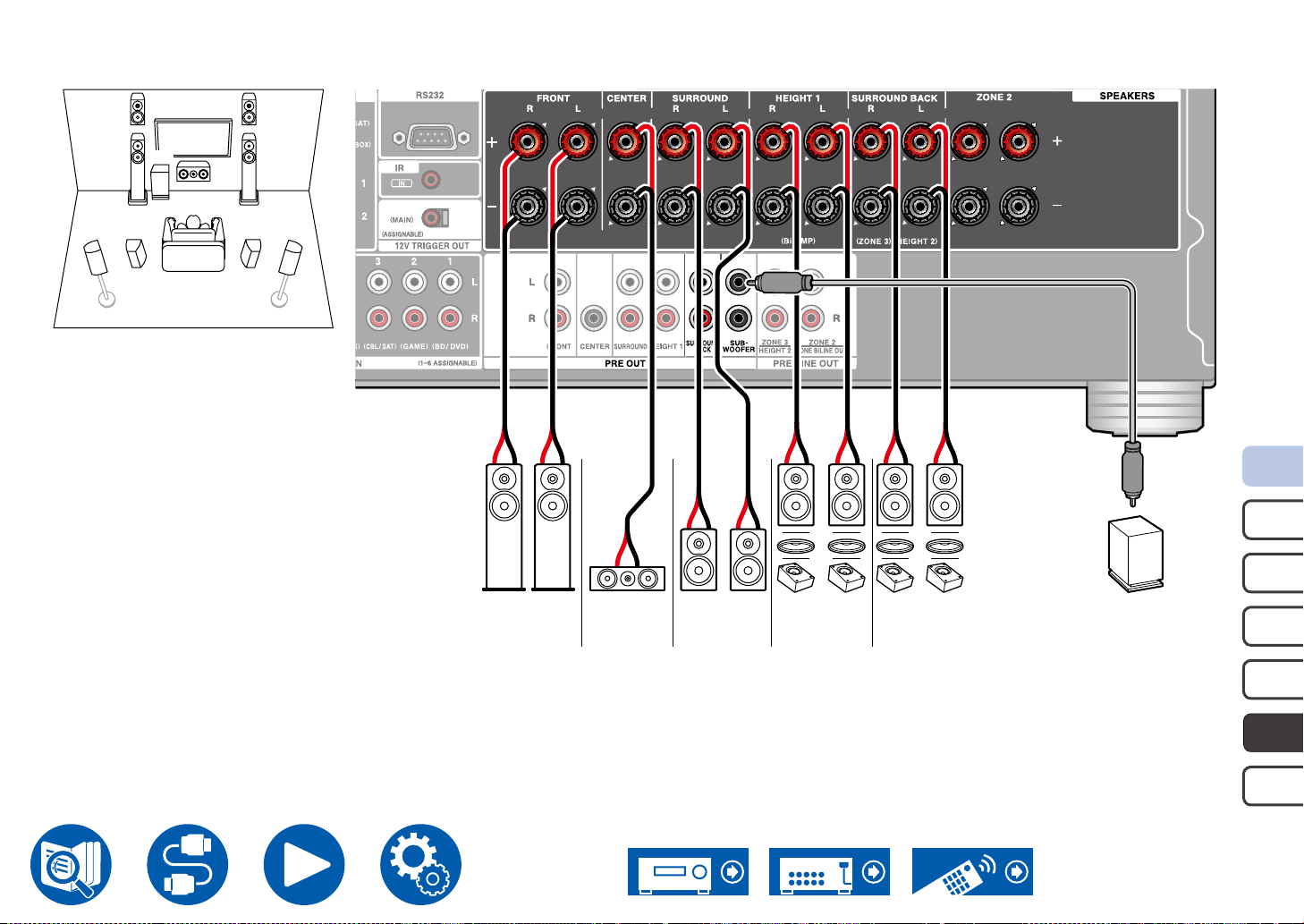Go to rear panel diagram button

pyautogui.click(x=829, y=871)
